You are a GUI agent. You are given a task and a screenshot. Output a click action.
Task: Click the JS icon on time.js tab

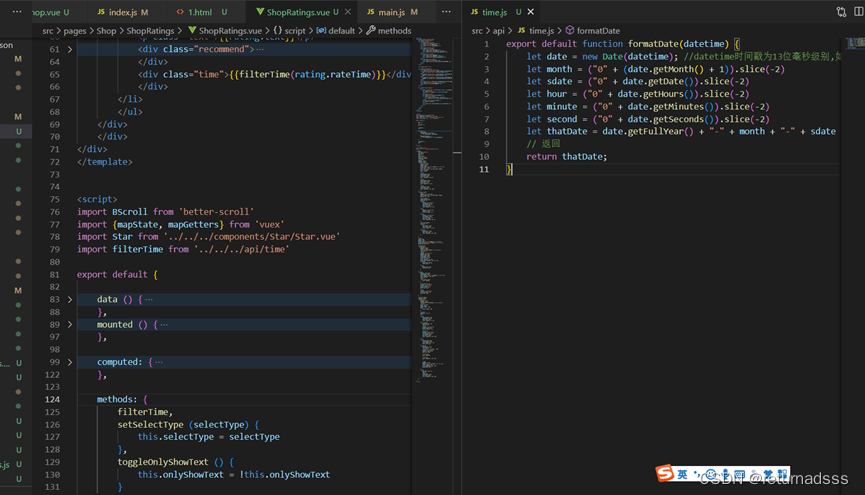point(474,12)
